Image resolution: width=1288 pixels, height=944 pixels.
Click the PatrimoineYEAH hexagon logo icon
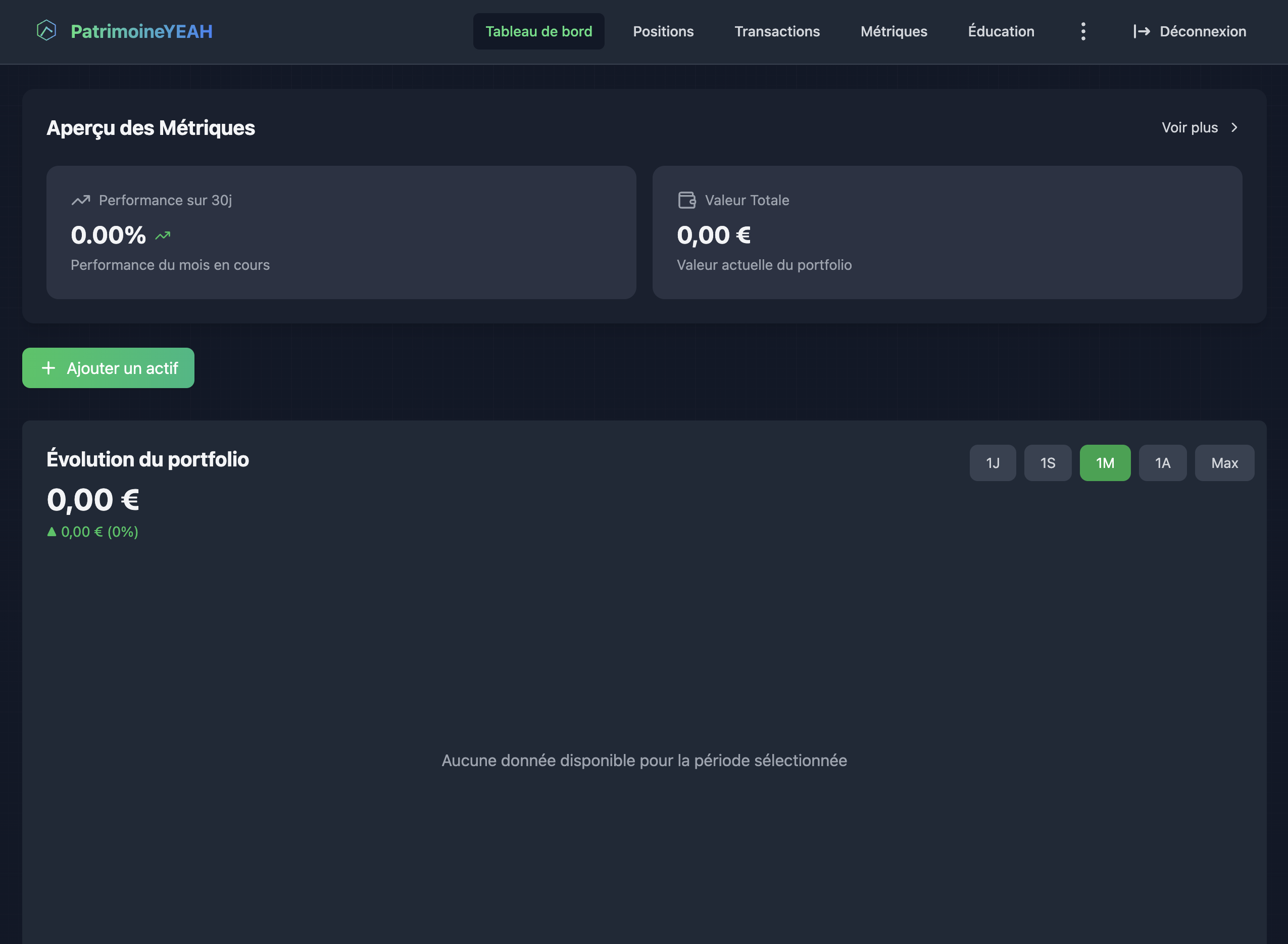click(x=48, y=31)
